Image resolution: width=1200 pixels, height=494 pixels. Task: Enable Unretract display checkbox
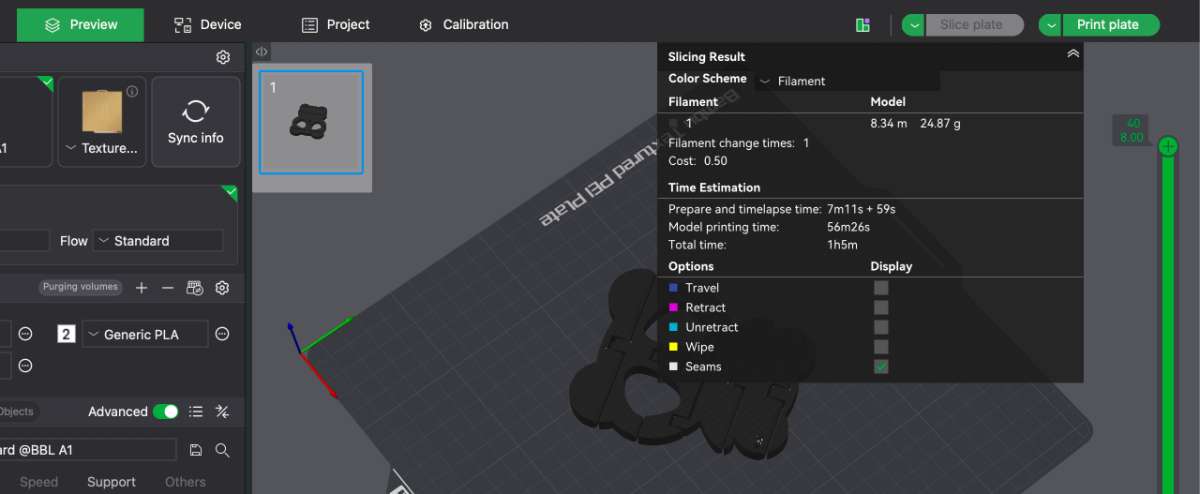coord(881,327)
